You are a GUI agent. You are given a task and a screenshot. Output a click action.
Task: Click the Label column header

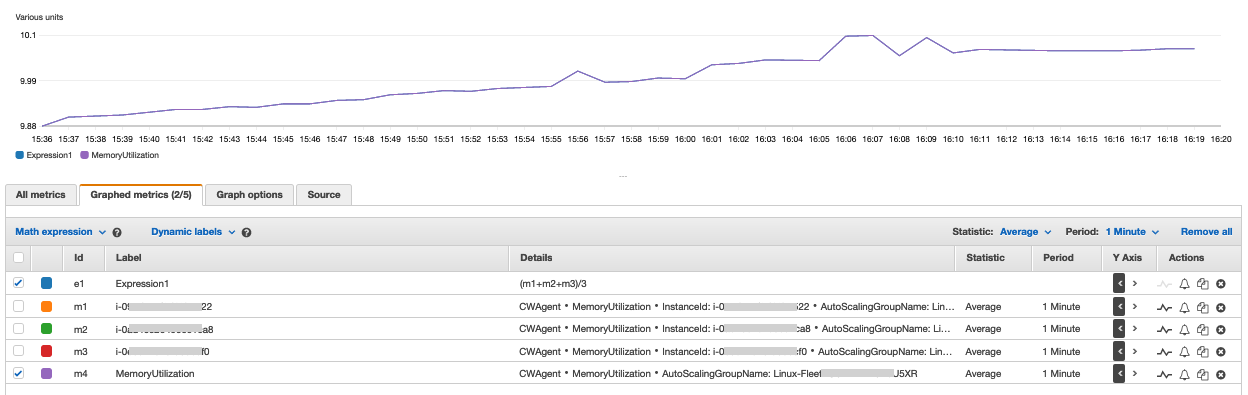pyautogui.click(x=129, y=258)
